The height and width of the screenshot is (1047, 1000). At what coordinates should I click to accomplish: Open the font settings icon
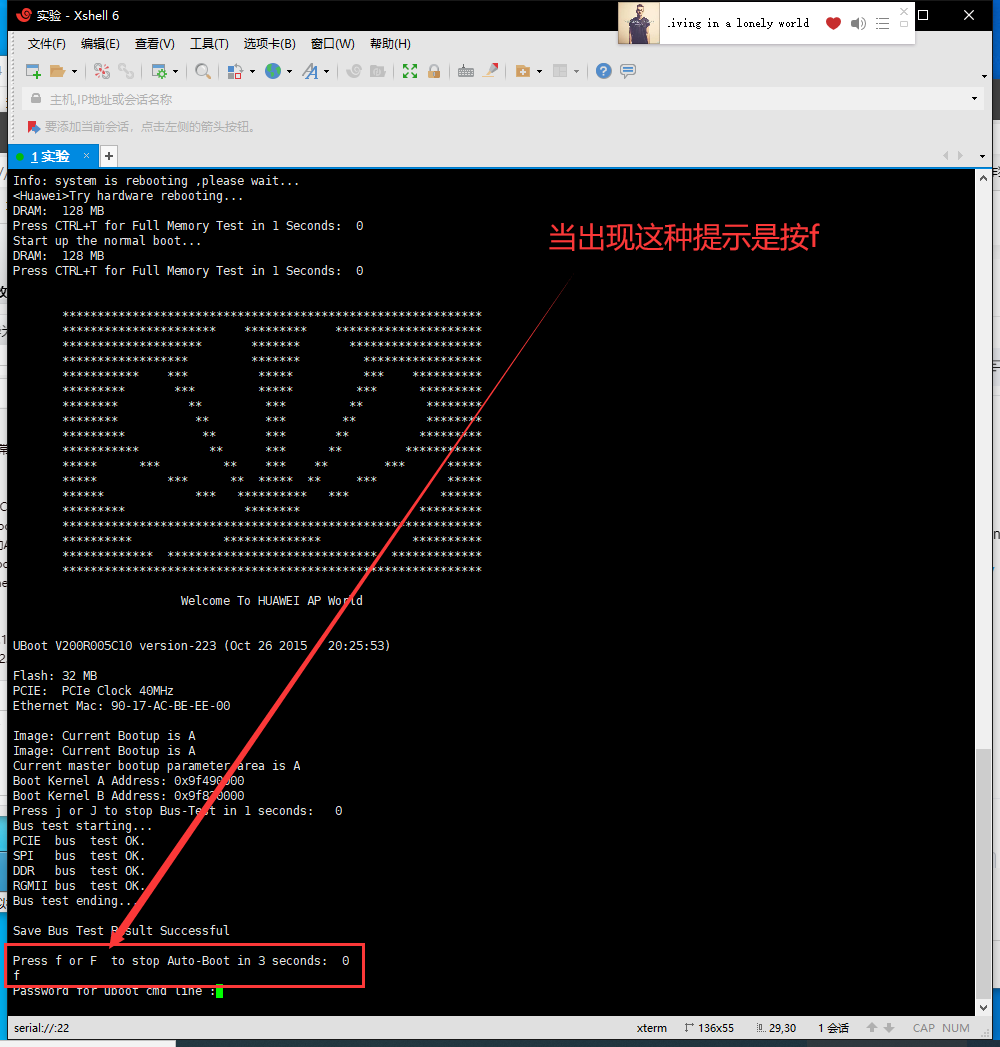coord(310,71)
